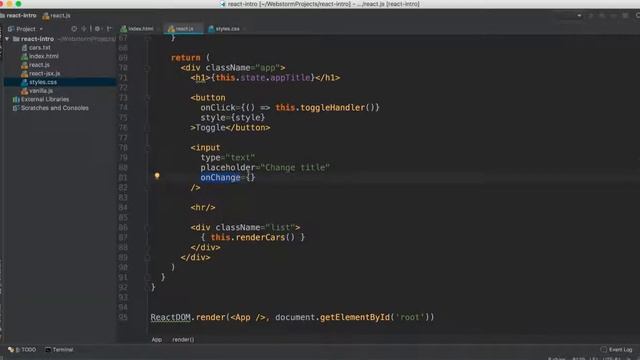Image resolution: width=640 pixels, height=360 pixels.
Task: Click the index.html file icon in the tree
Action: pos(24,56)
